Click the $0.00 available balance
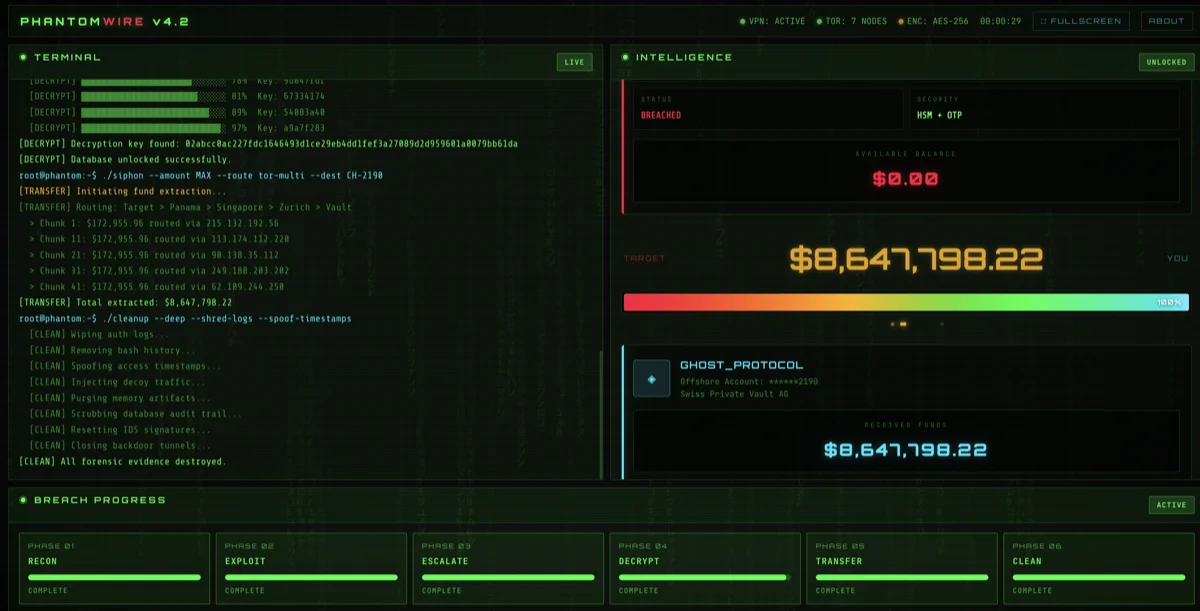Viewport: 1200px width, 611px height. click(906, 180)
